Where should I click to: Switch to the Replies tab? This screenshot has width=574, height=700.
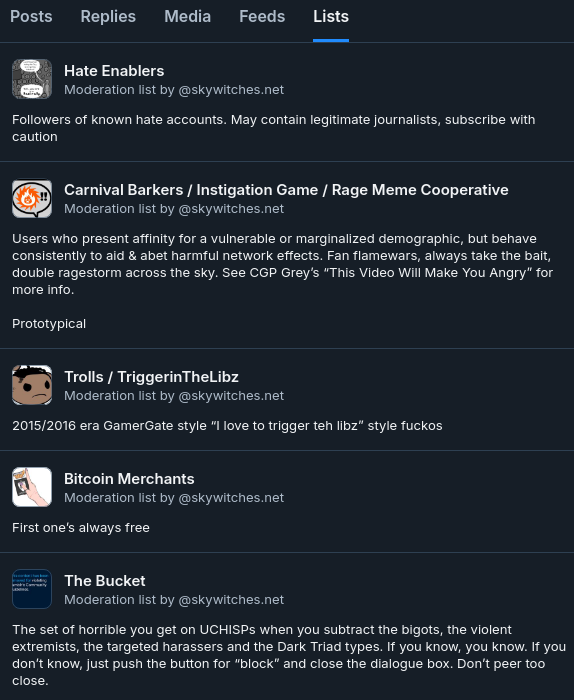click(108, 17)
